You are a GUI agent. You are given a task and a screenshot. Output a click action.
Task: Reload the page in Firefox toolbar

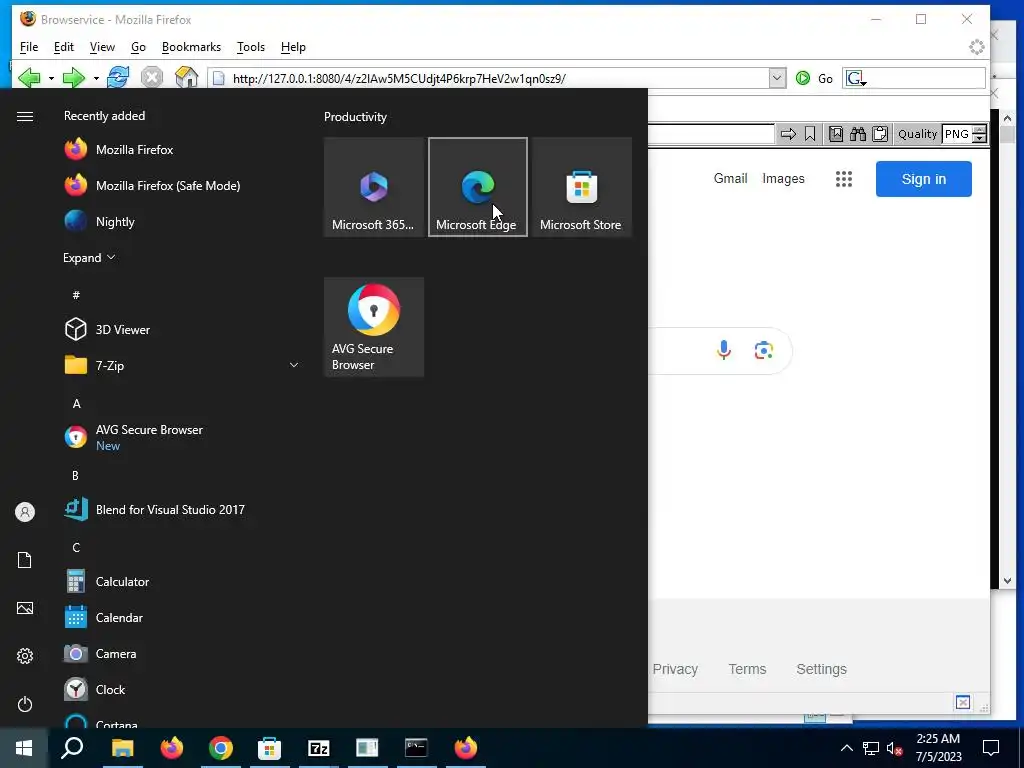(118, 78)
